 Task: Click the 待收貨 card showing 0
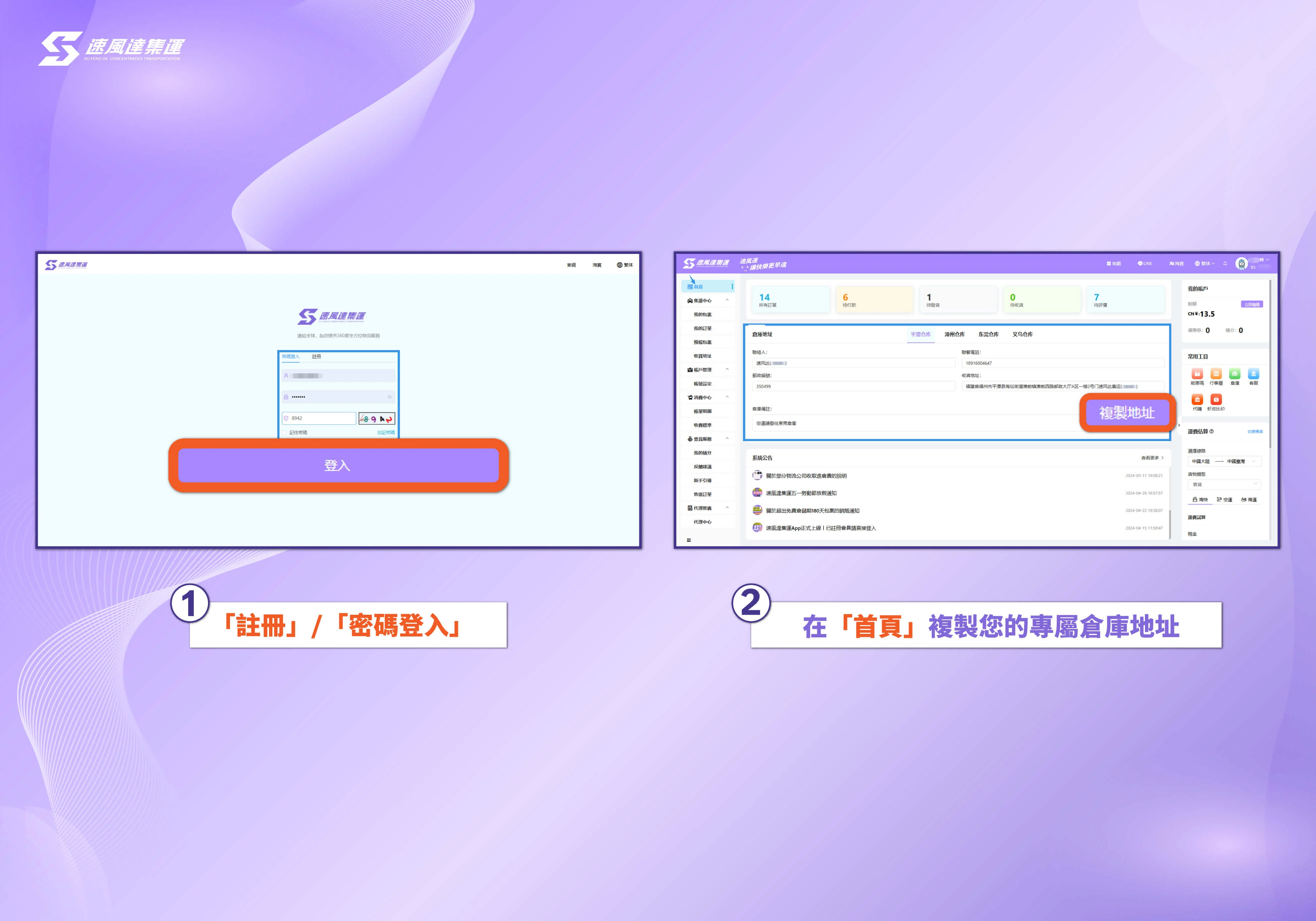click(1042, 300)
